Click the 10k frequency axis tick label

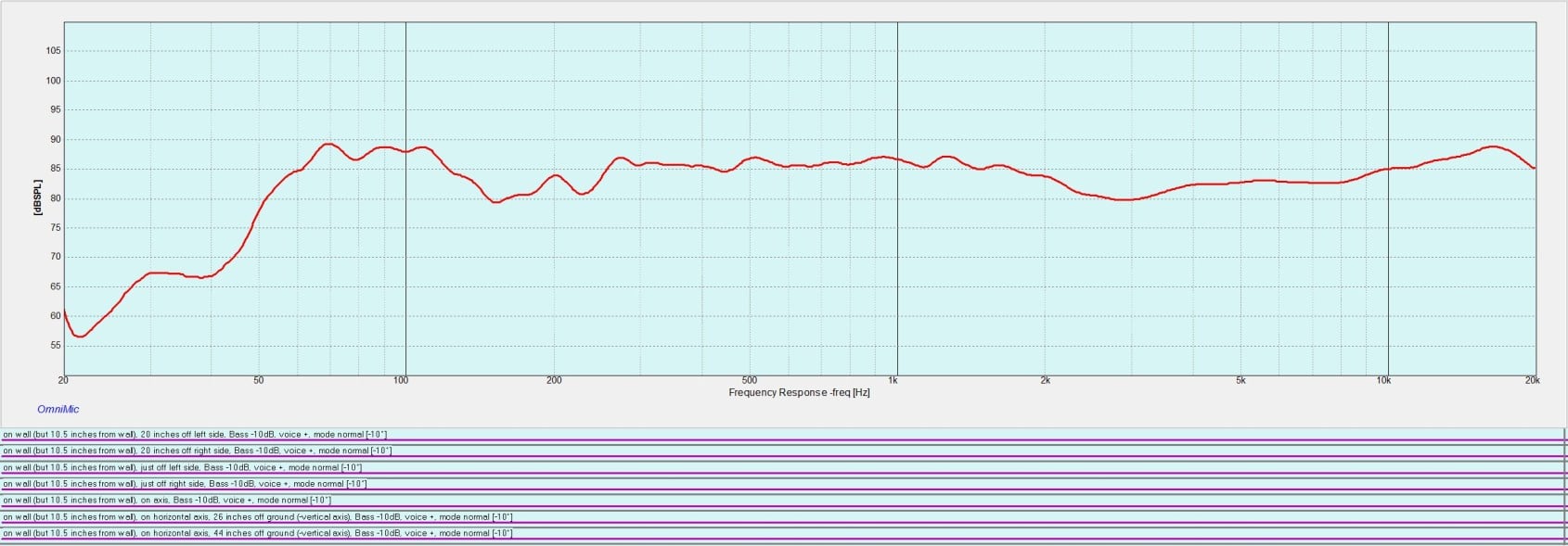click(1383, 380)
